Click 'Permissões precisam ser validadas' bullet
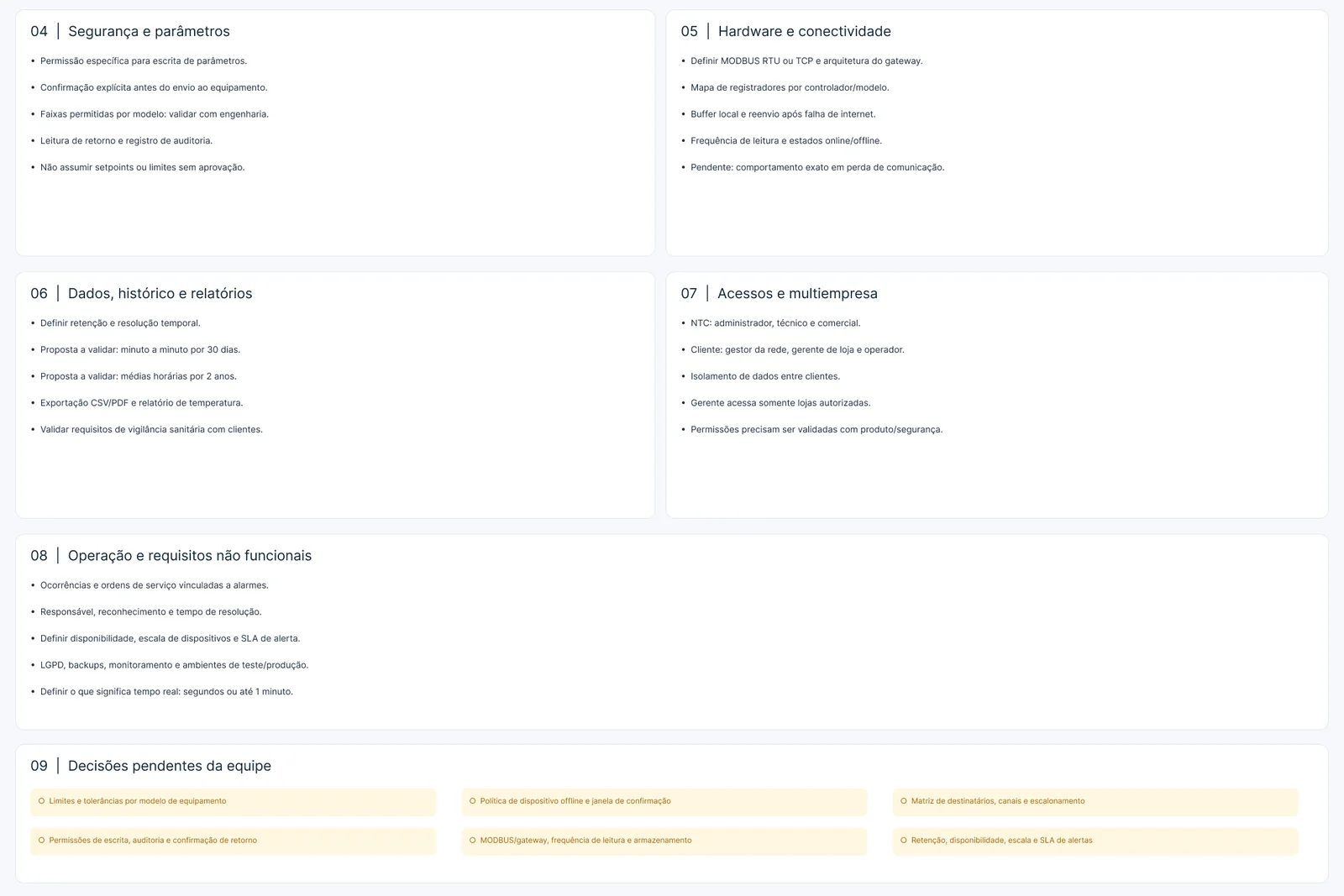1344x896 pixels. 816,430
